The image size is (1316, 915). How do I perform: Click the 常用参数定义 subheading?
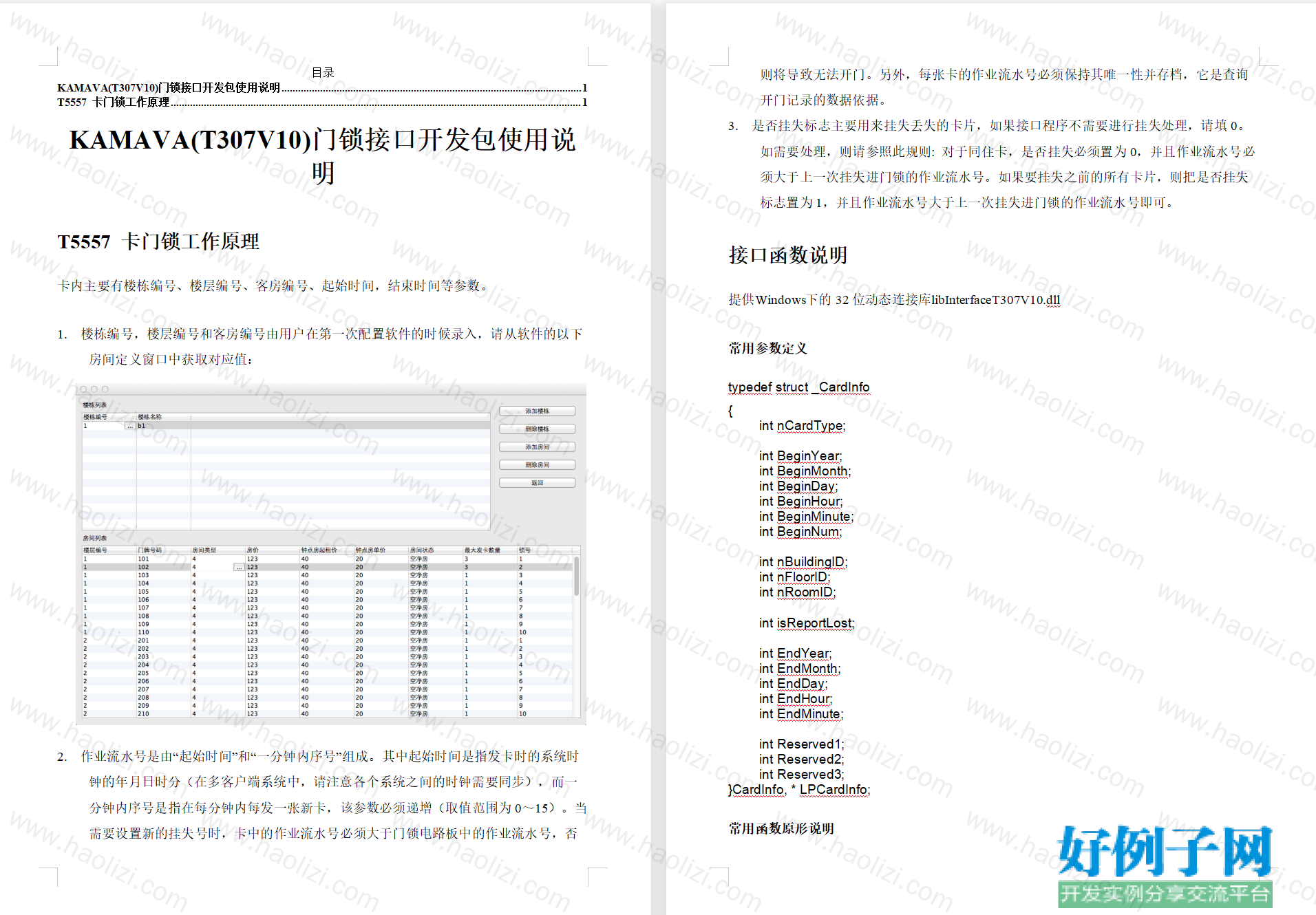[768, 348]
